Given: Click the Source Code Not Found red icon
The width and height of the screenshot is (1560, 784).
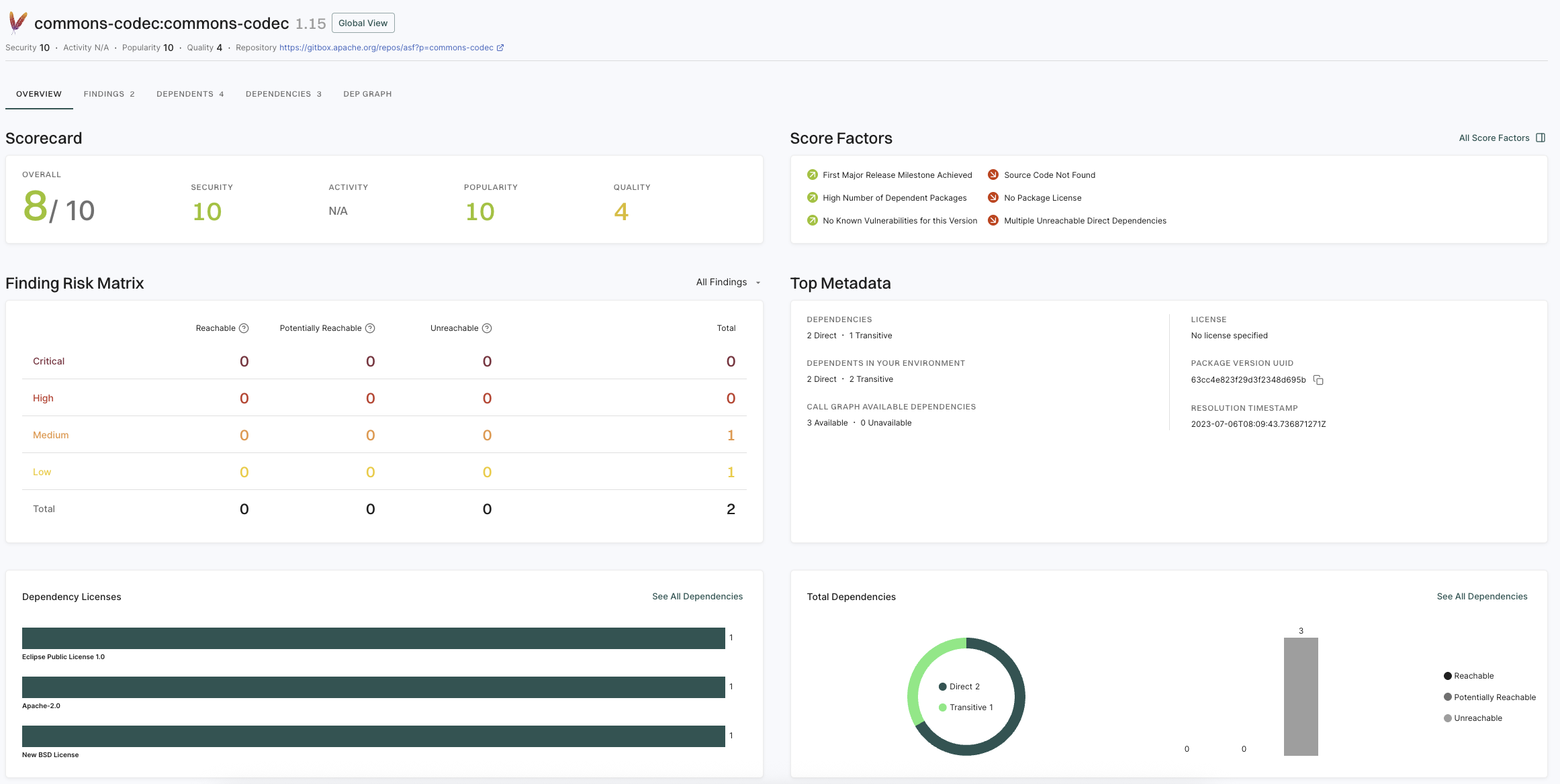Looking at the screenshot, I should pyautogui.click(x=993, y=175).
